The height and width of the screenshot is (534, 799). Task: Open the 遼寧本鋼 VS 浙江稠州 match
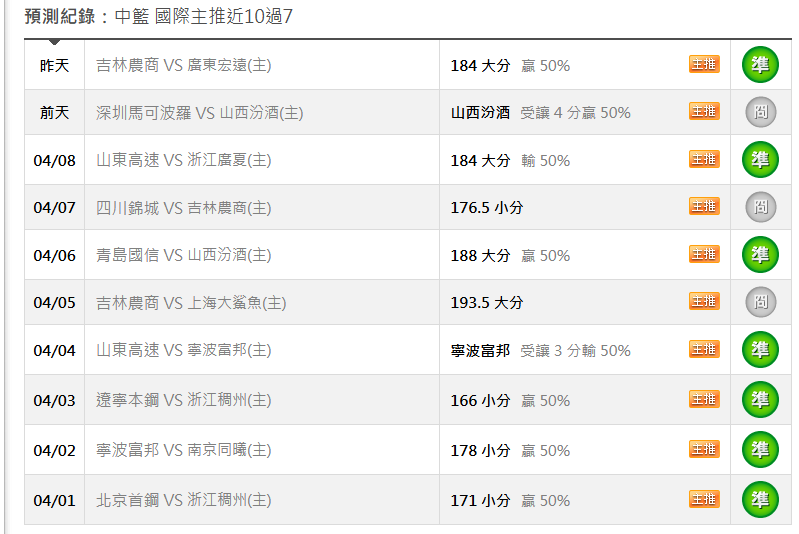point(183,400)
